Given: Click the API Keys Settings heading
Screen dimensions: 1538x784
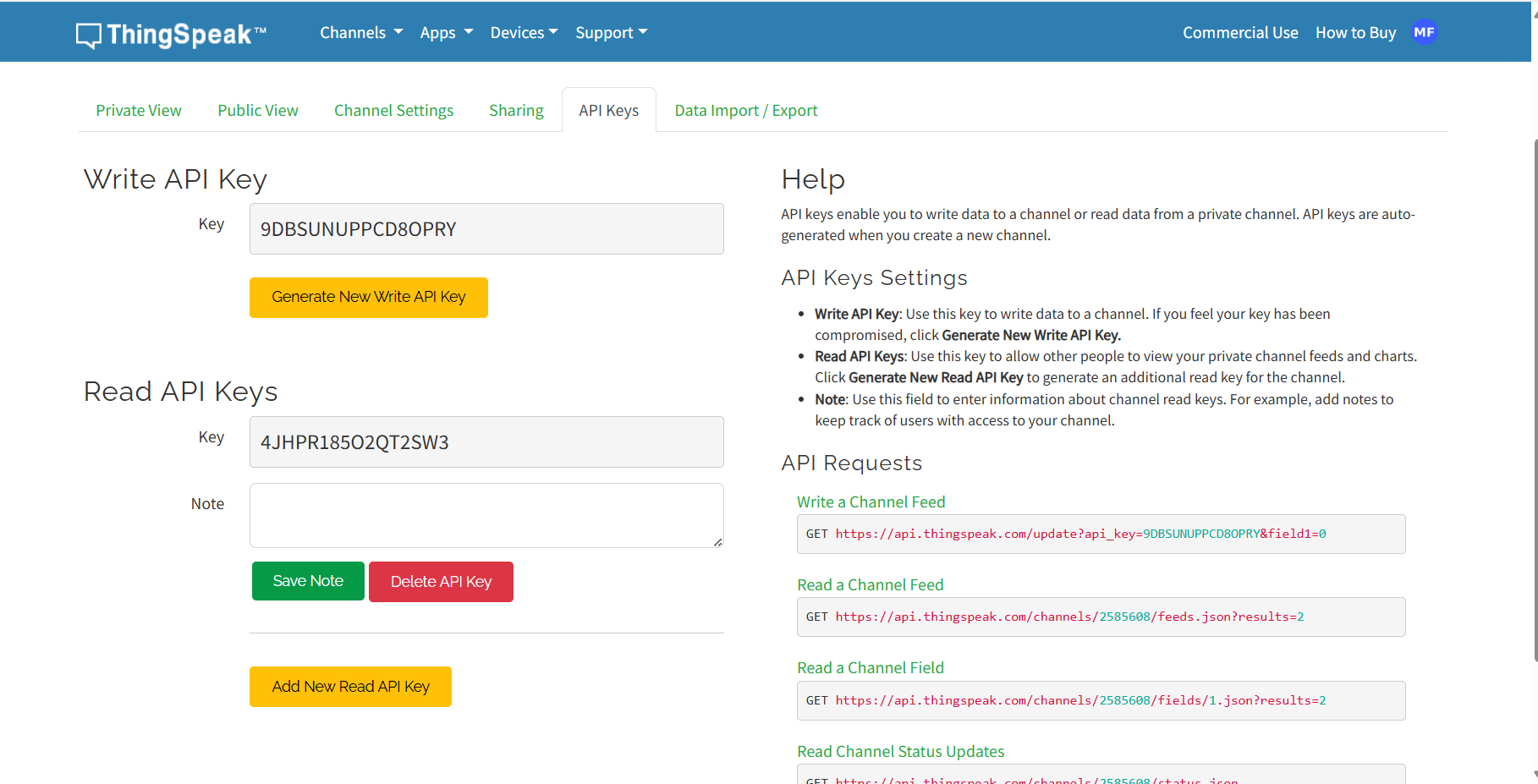Looking at the screenshot, I should 874,277.
